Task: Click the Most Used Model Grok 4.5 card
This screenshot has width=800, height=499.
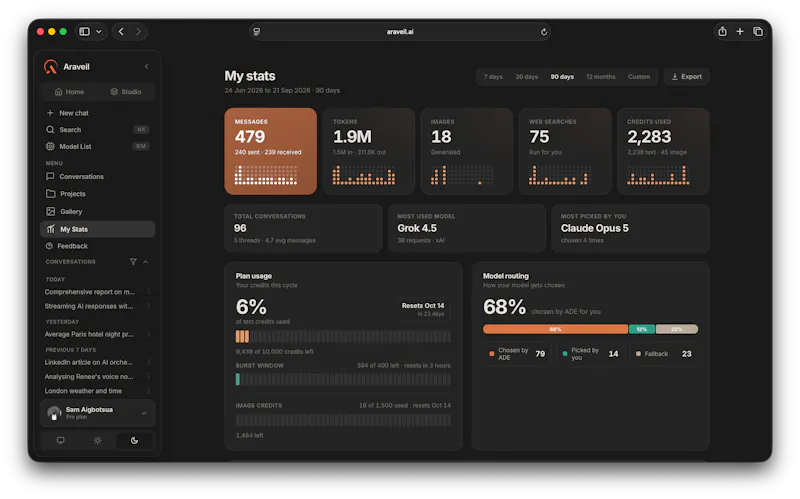Action: click(x=467, y=229)
